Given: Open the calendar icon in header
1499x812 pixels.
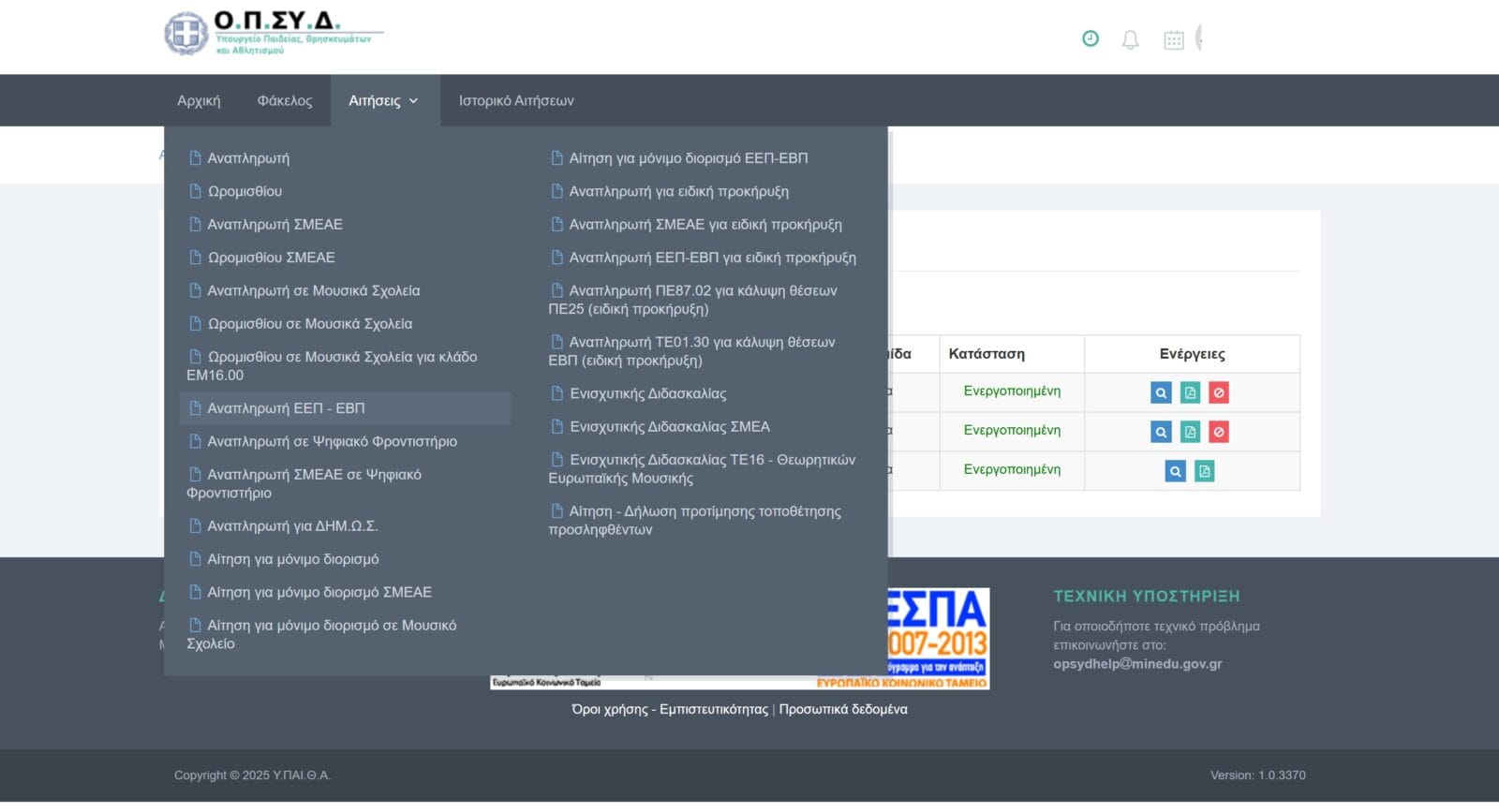Looking at the screenshot, I should 1173,39.
